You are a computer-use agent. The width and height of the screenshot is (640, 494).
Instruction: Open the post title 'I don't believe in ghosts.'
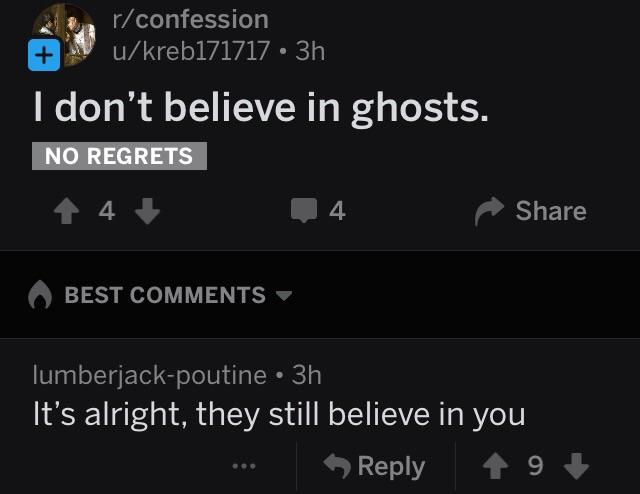(261, 108)
